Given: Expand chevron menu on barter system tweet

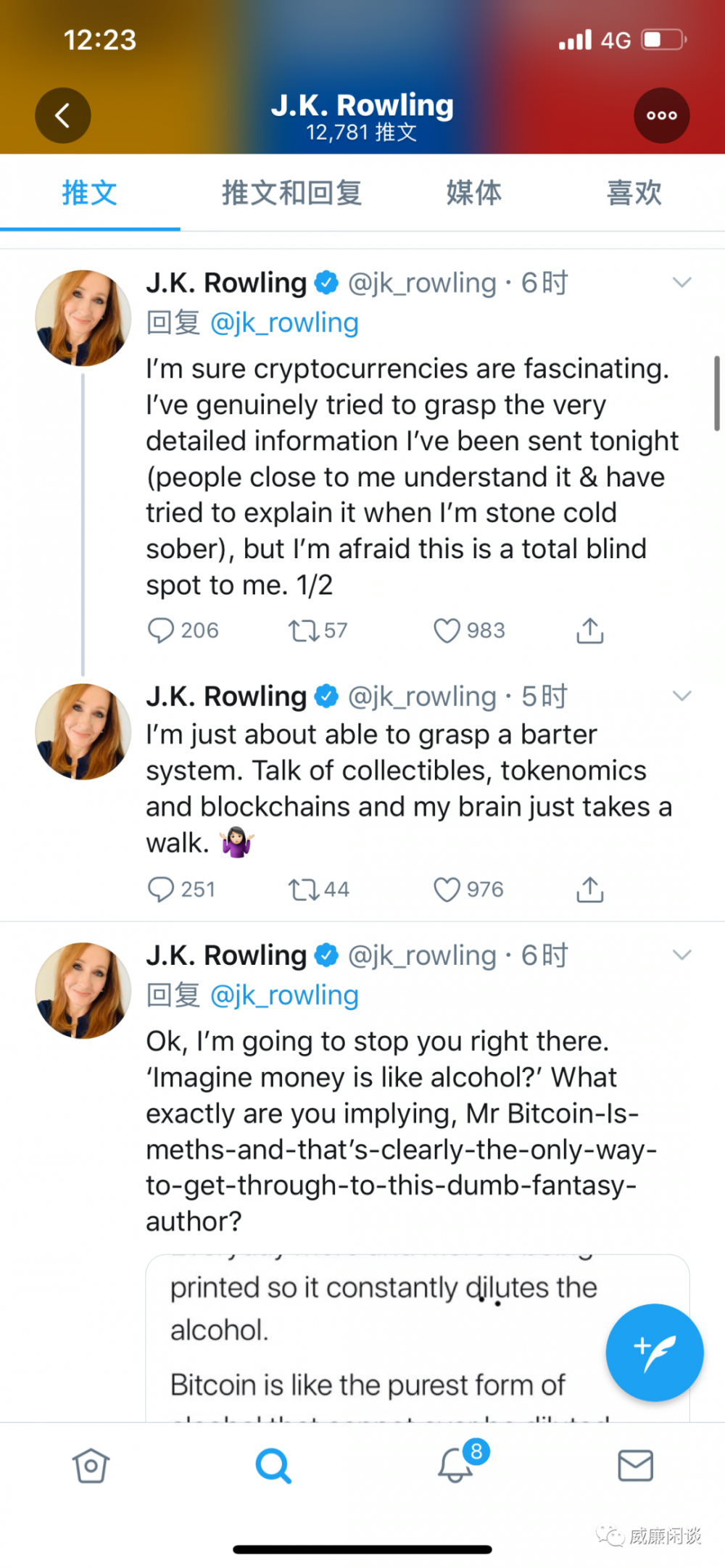Looking at the screenshot, I should [681, 697].
